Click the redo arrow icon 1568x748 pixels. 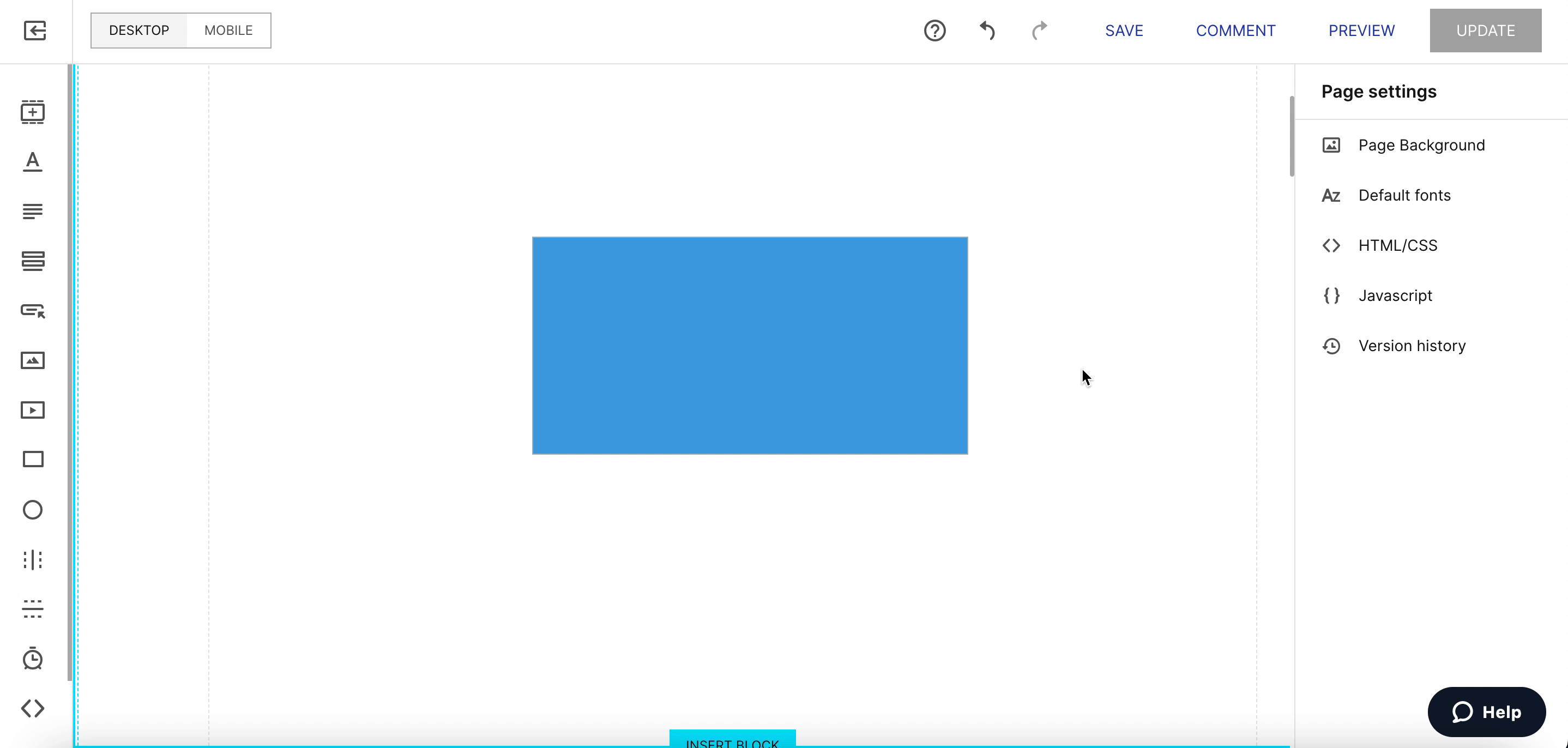1040,31
